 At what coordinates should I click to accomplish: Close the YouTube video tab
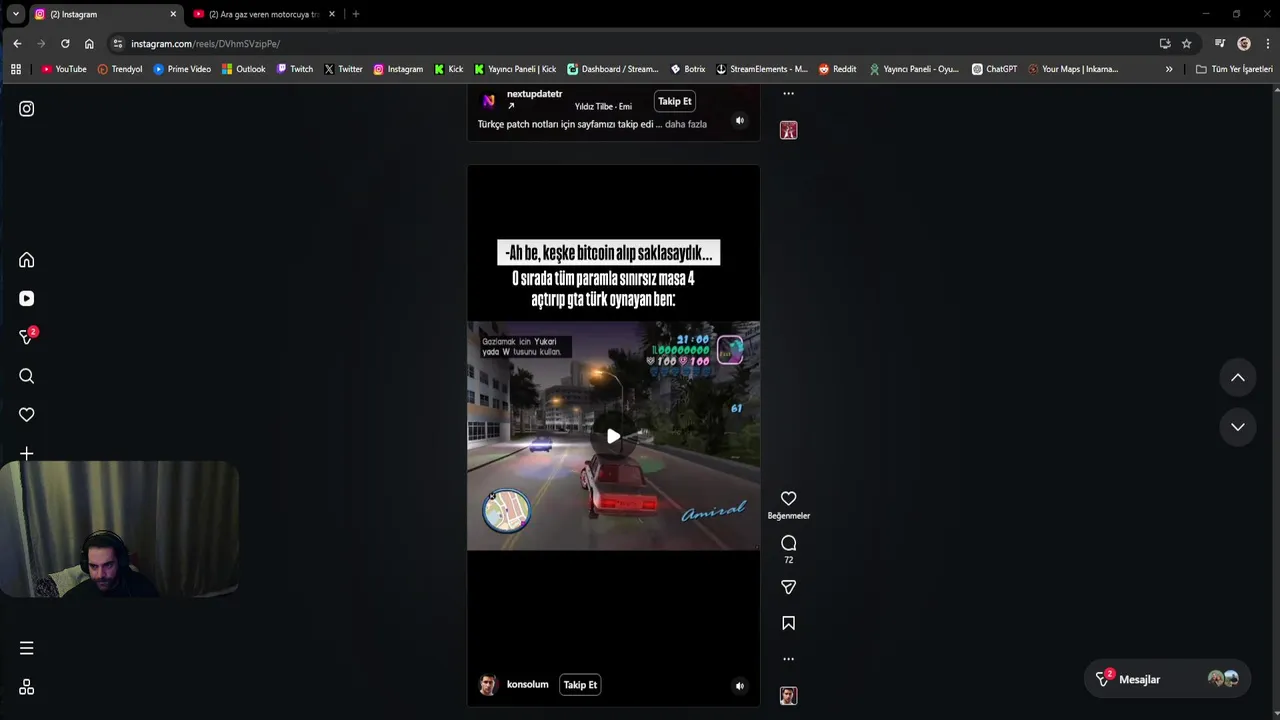pos(332,14)
